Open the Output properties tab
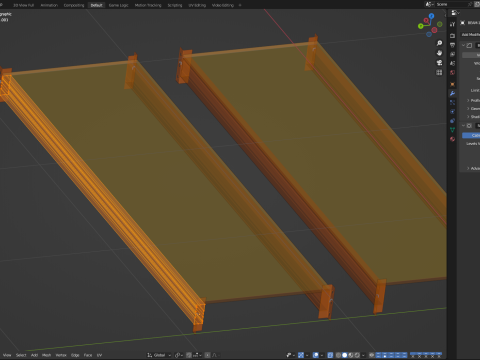 point(452,45)
